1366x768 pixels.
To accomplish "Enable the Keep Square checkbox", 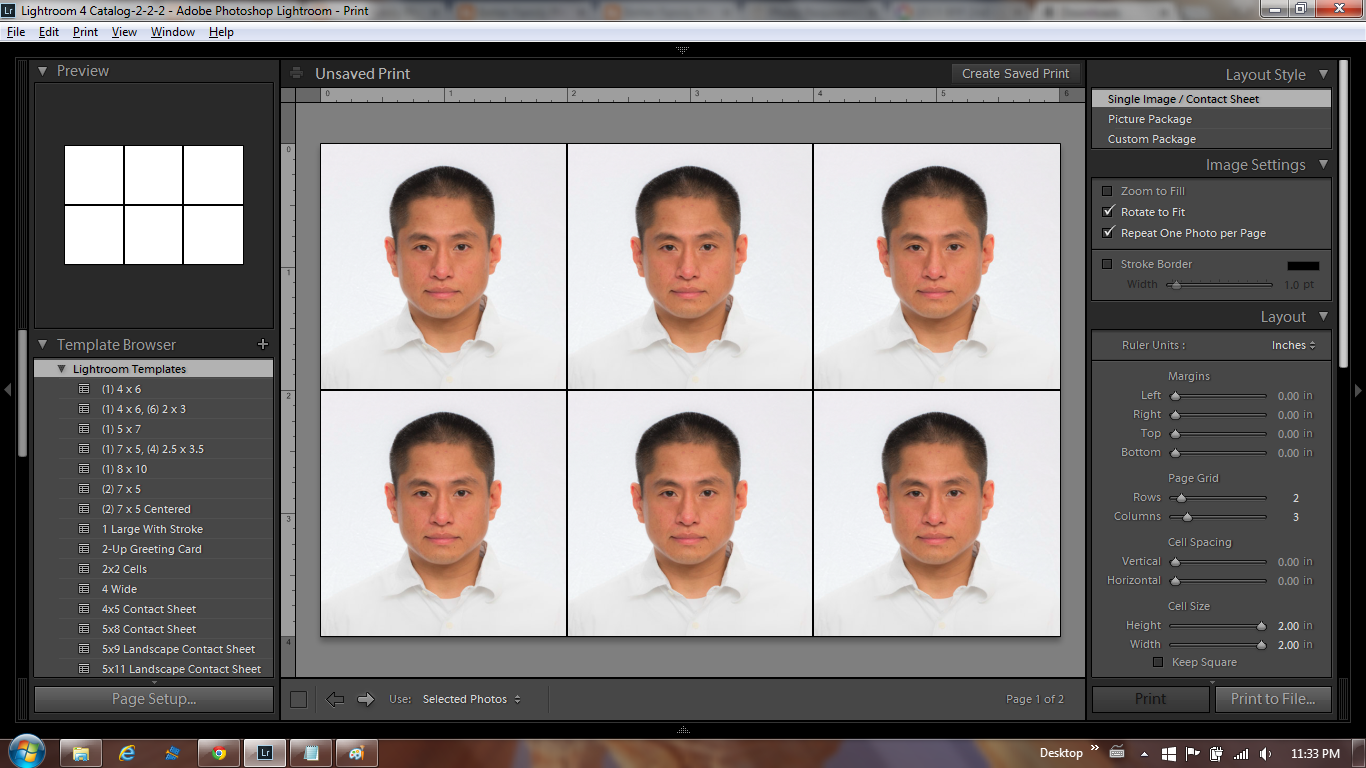I will tap(1158, 662).
